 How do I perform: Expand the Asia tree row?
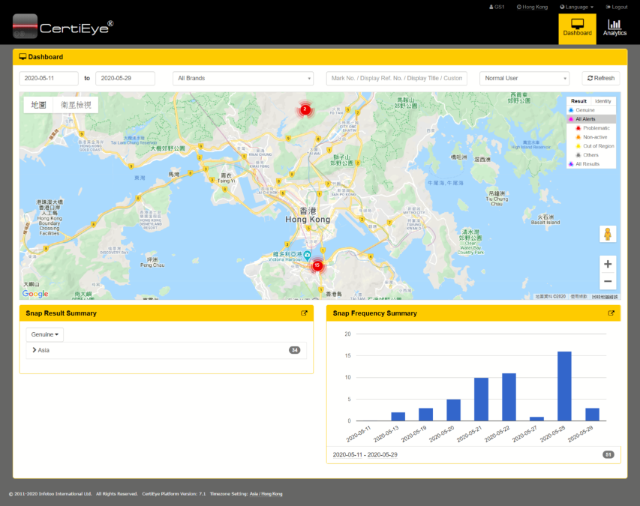35,350
